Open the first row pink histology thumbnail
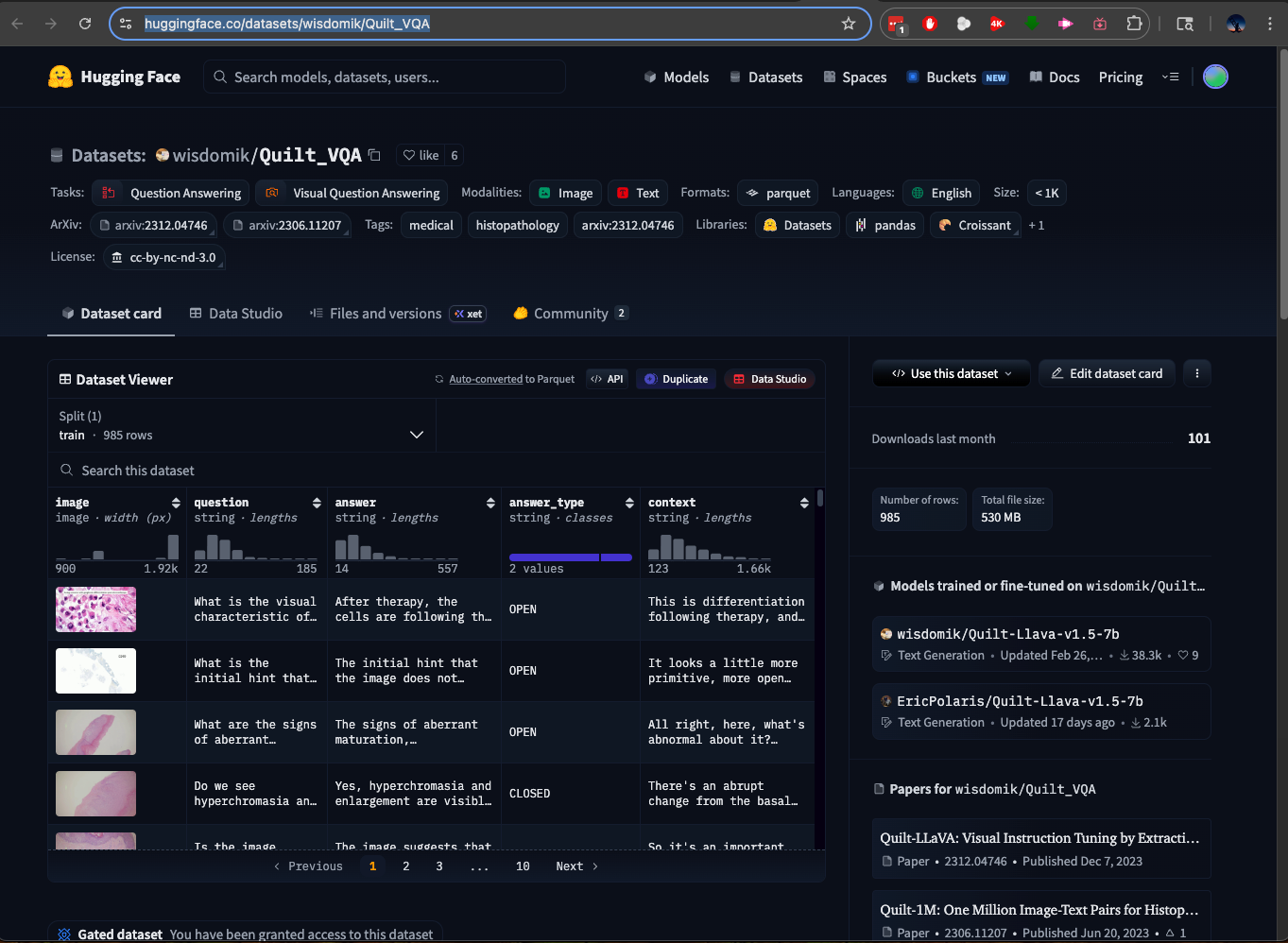The height and width of the screenshot is (943, 1288). tap(95, 609)
